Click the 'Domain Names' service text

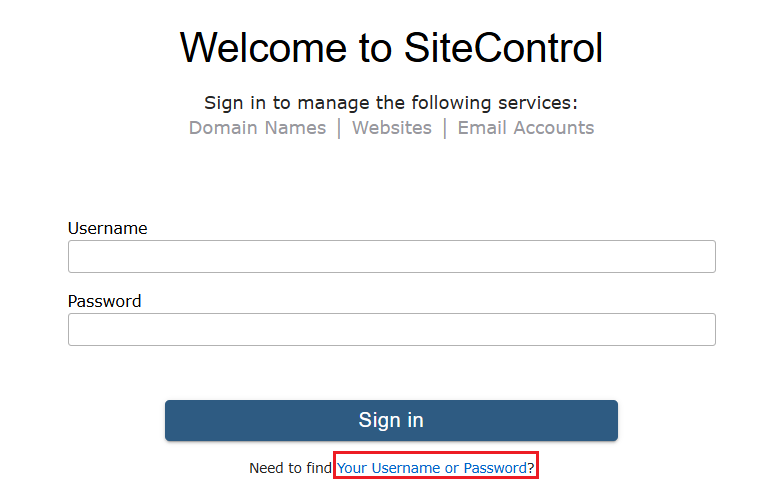coord(257,128)
